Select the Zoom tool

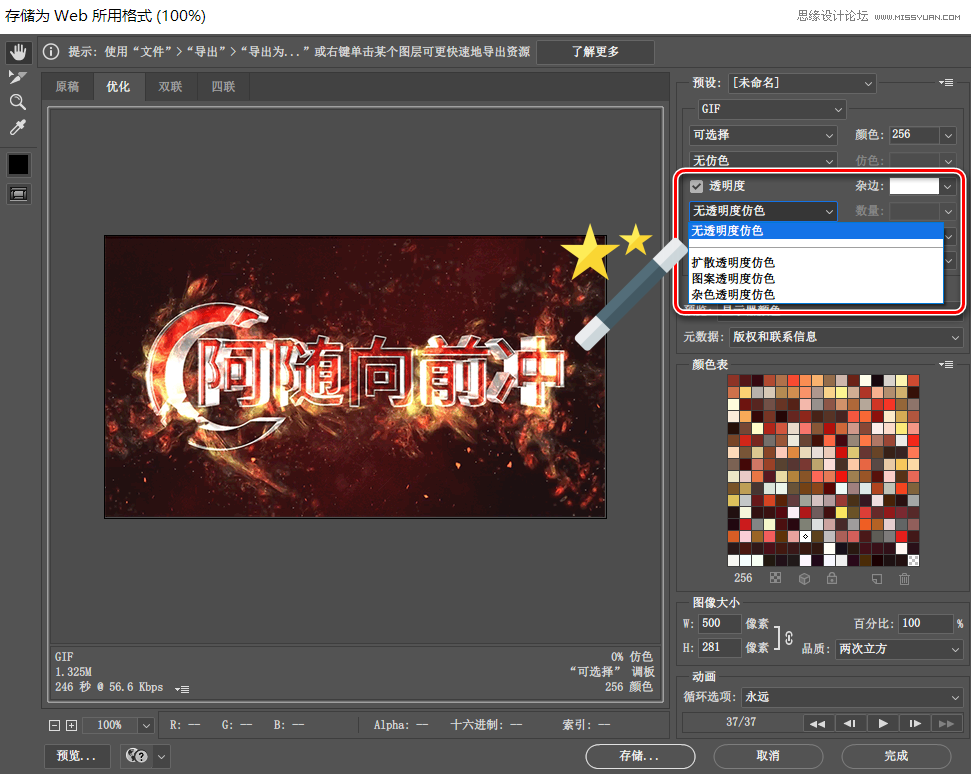tap(18, 101)
